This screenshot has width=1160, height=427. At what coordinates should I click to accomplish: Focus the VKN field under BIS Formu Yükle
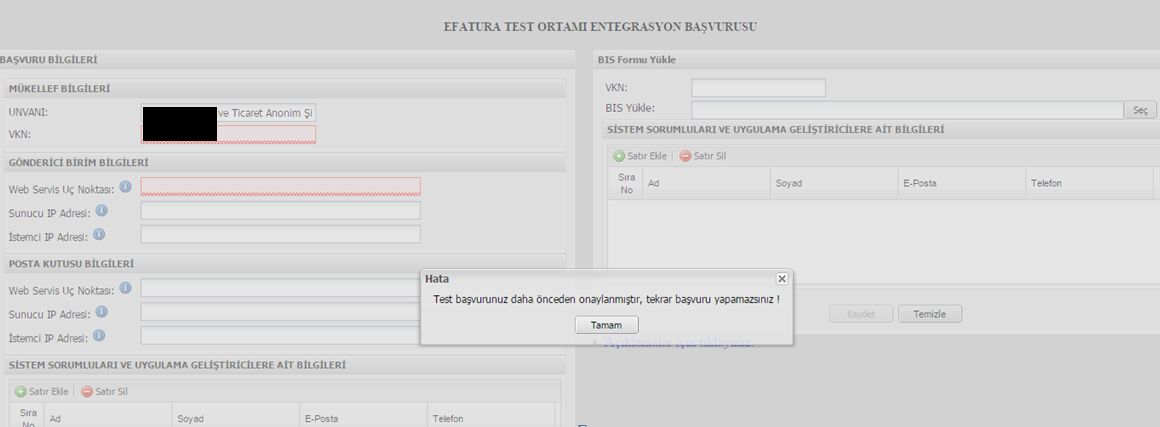tap(758, 88)
